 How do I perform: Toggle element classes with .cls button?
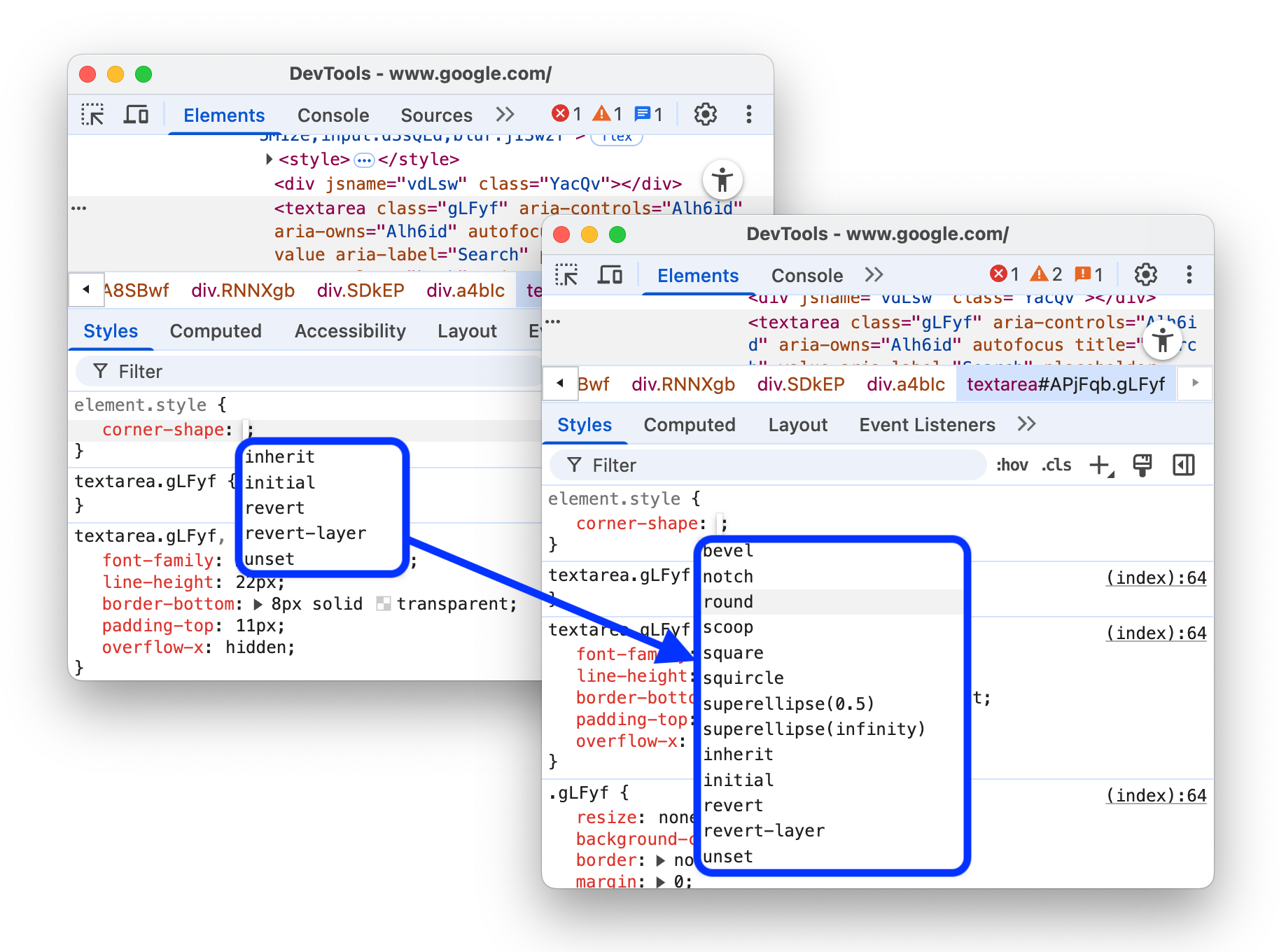pos(1056,465)
